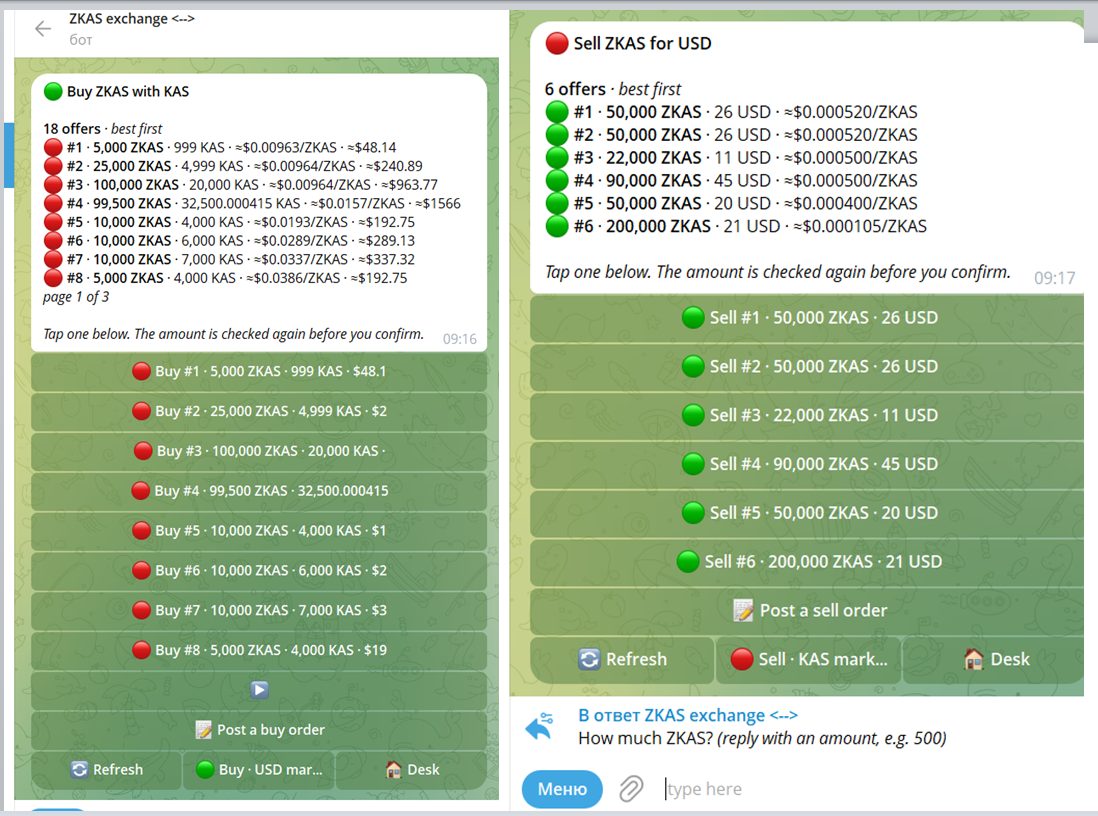This screenshot has height=816, width=1098.
Task: Click the reply arrow icon above the message box
Action: point(539,727)
